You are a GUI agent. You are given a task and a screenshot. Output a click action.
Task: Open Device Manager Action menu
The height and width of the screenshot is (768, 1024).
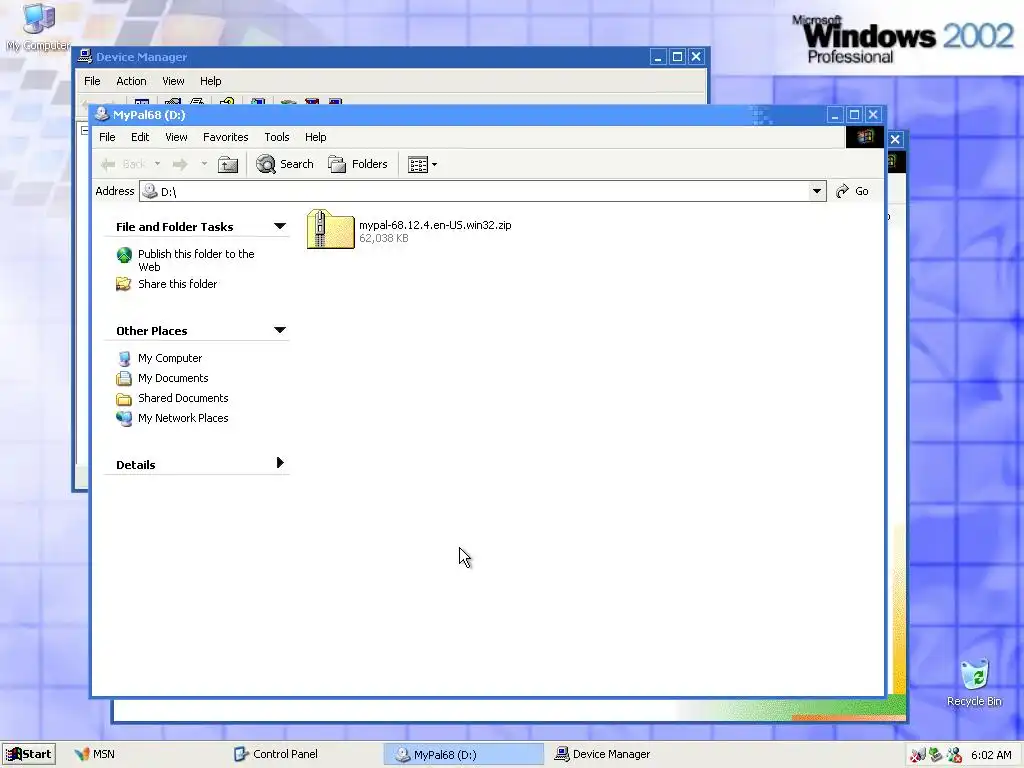point(131,81)
